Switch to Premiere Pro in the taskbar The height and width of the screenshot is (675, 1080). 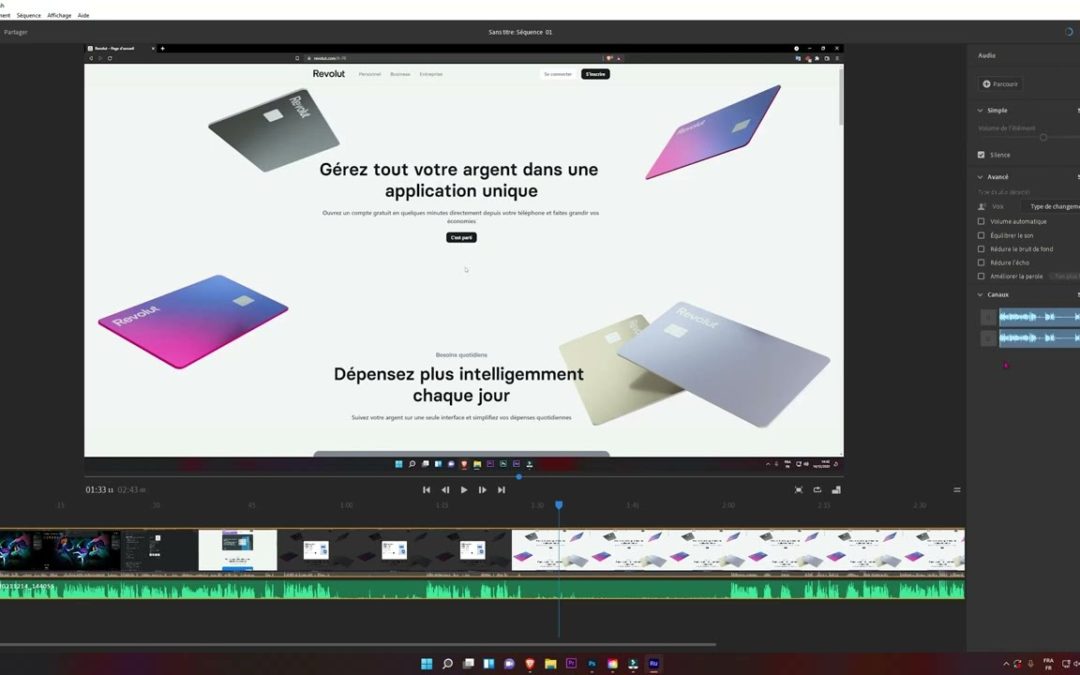pos(571,663)
